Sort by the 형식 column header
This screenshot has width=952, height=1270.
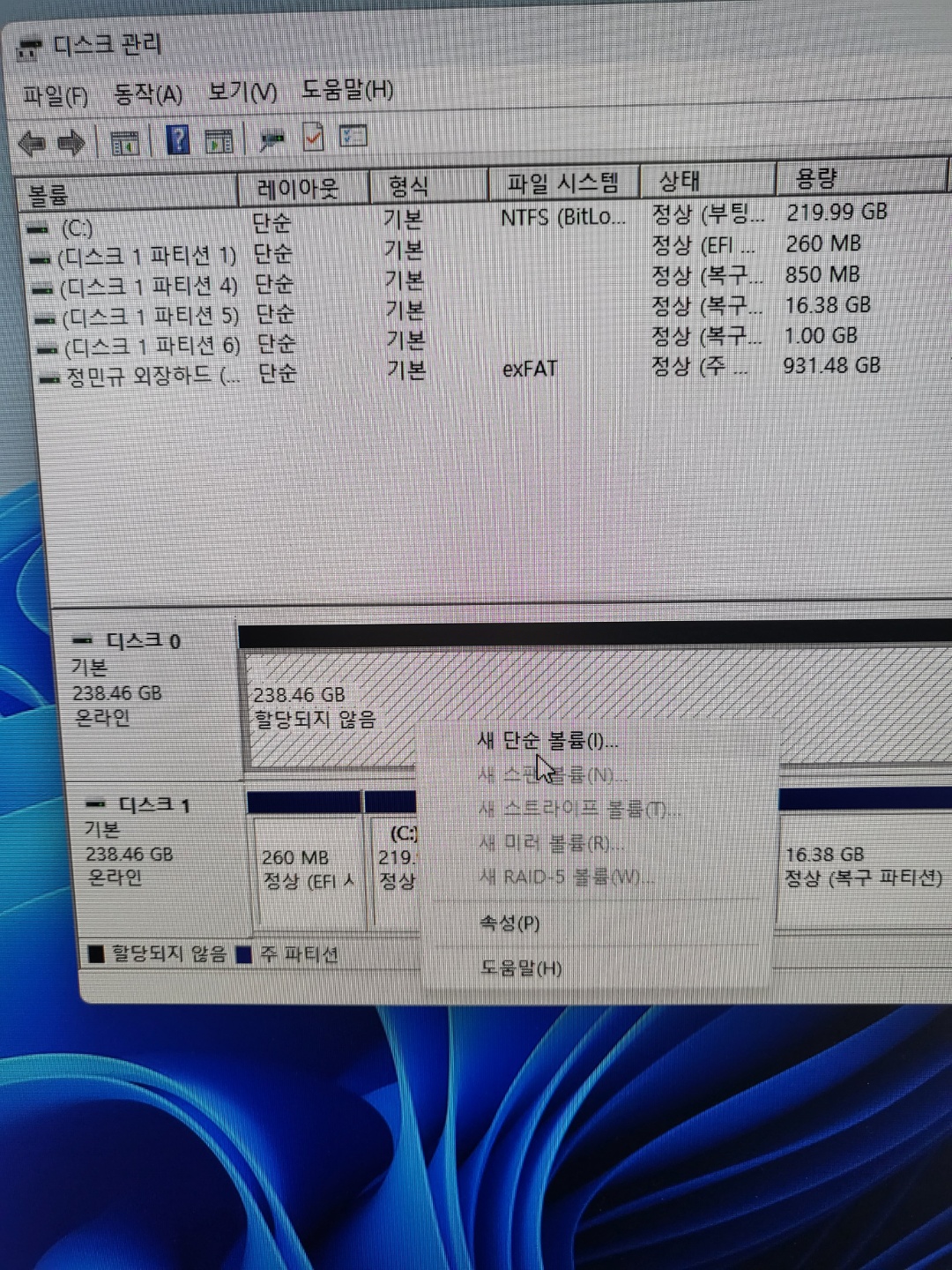coord(428,185)
